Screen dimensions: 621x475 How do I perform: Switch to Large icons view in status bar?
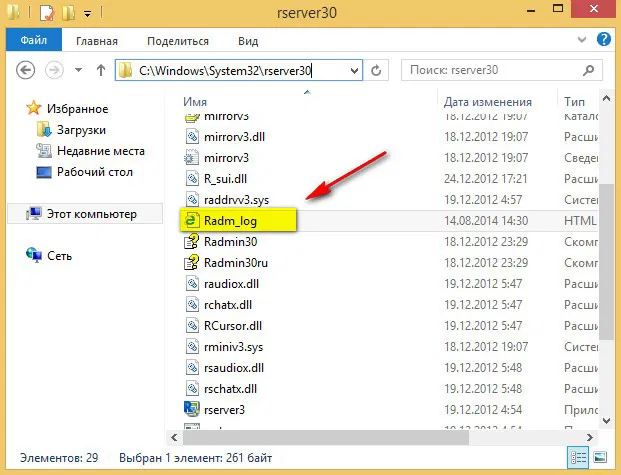tap(600, 458)
